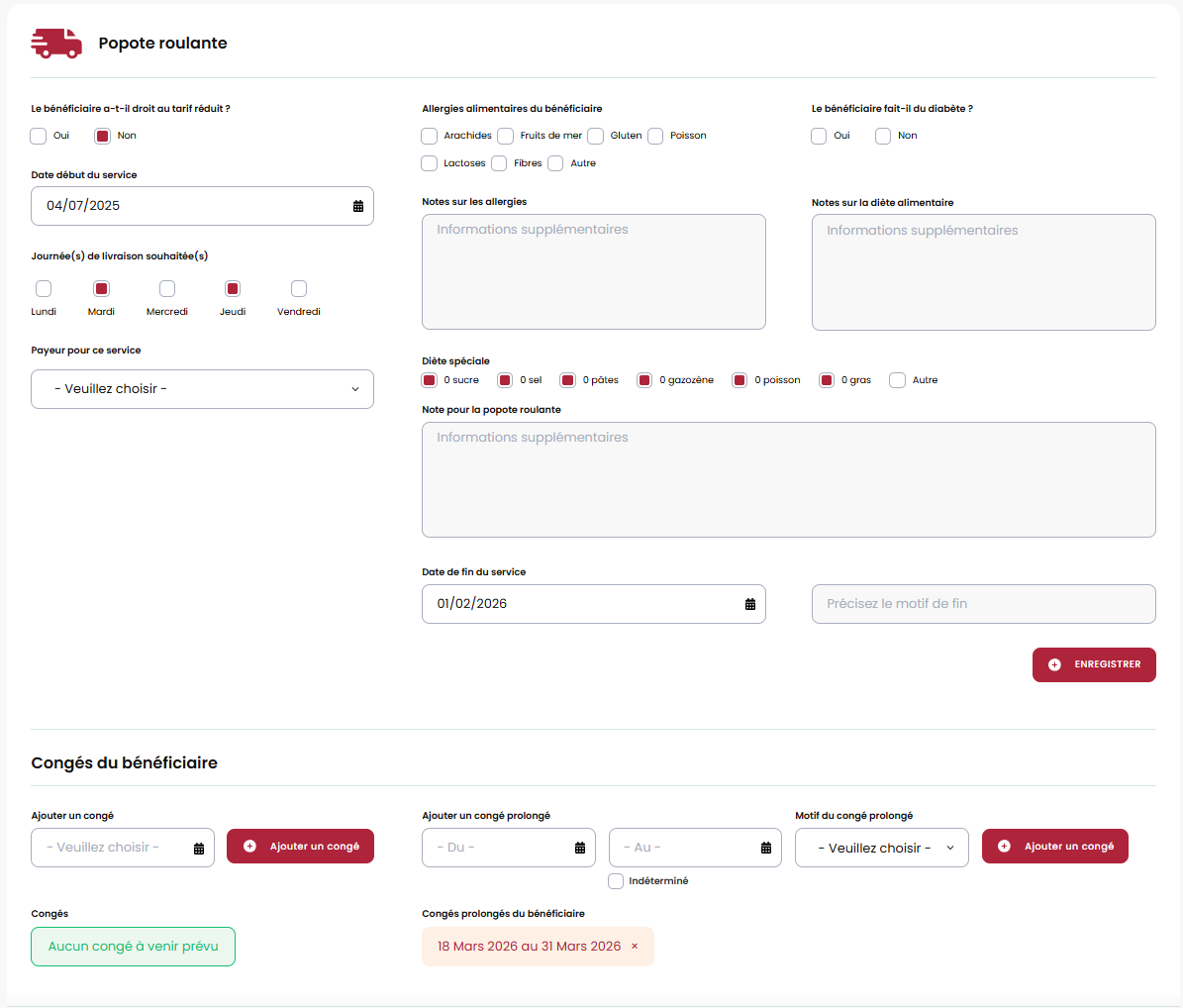Check the Lundi delivery day

(44, 289)
